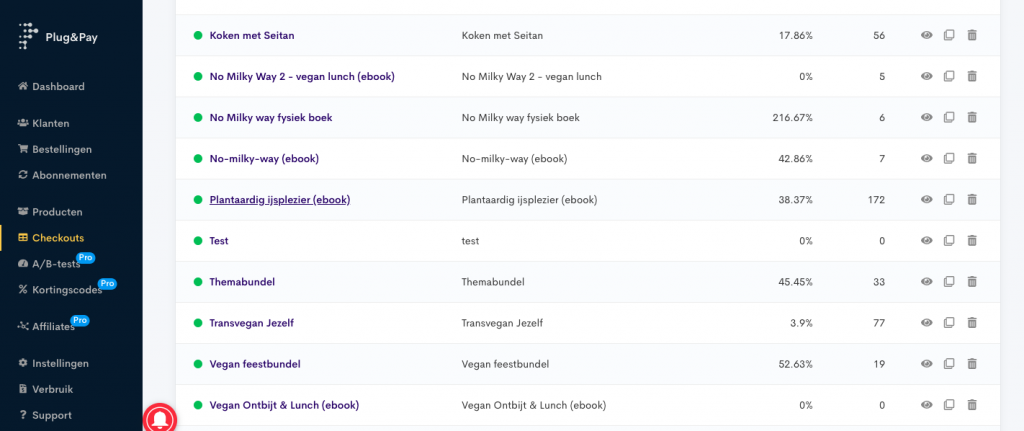This screenshot has height=431, width=1024.
Task: Open the Dashboard page
Action: (58, 86)
